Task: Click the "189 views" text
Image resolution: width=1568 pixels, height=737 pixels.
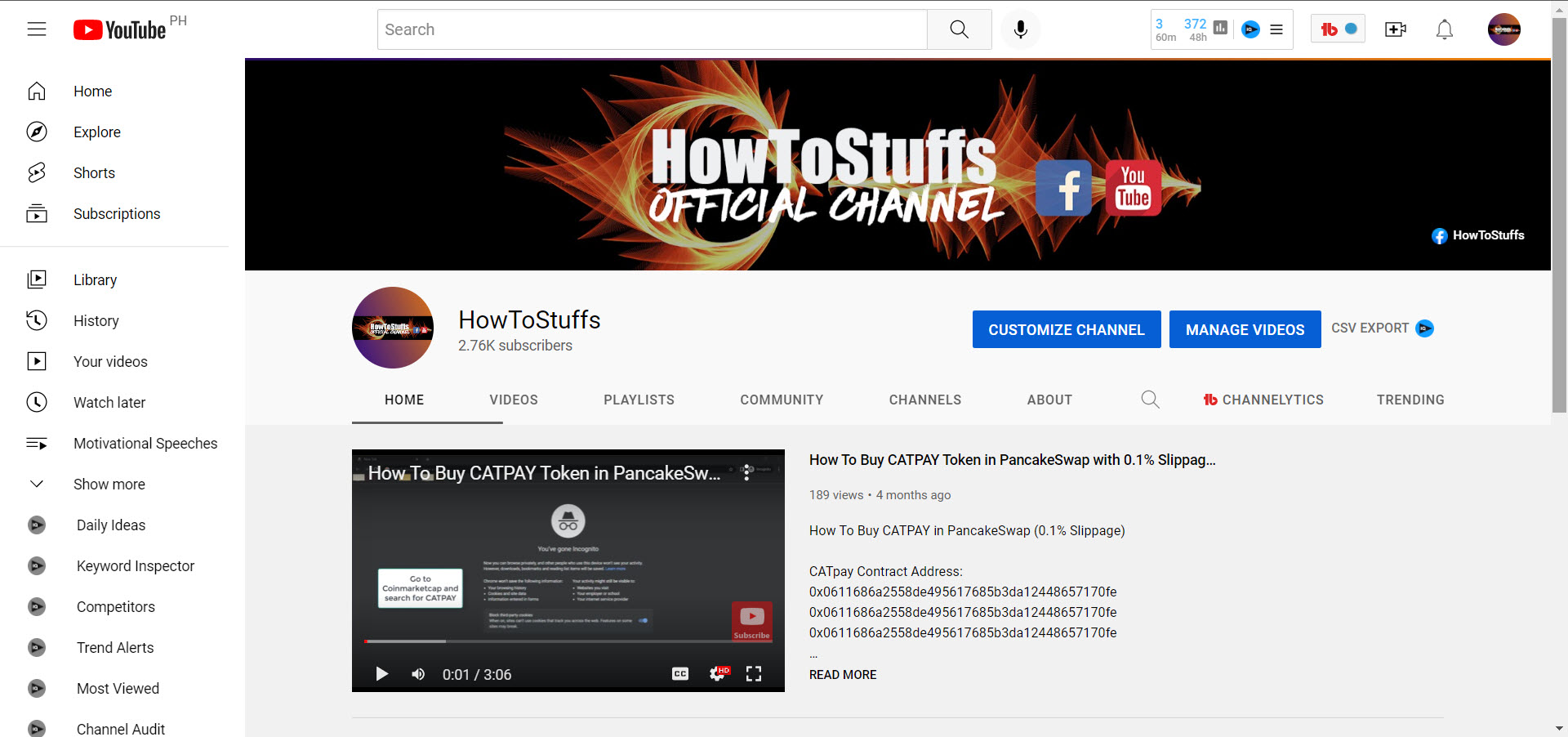Action: tap(836, 495)
